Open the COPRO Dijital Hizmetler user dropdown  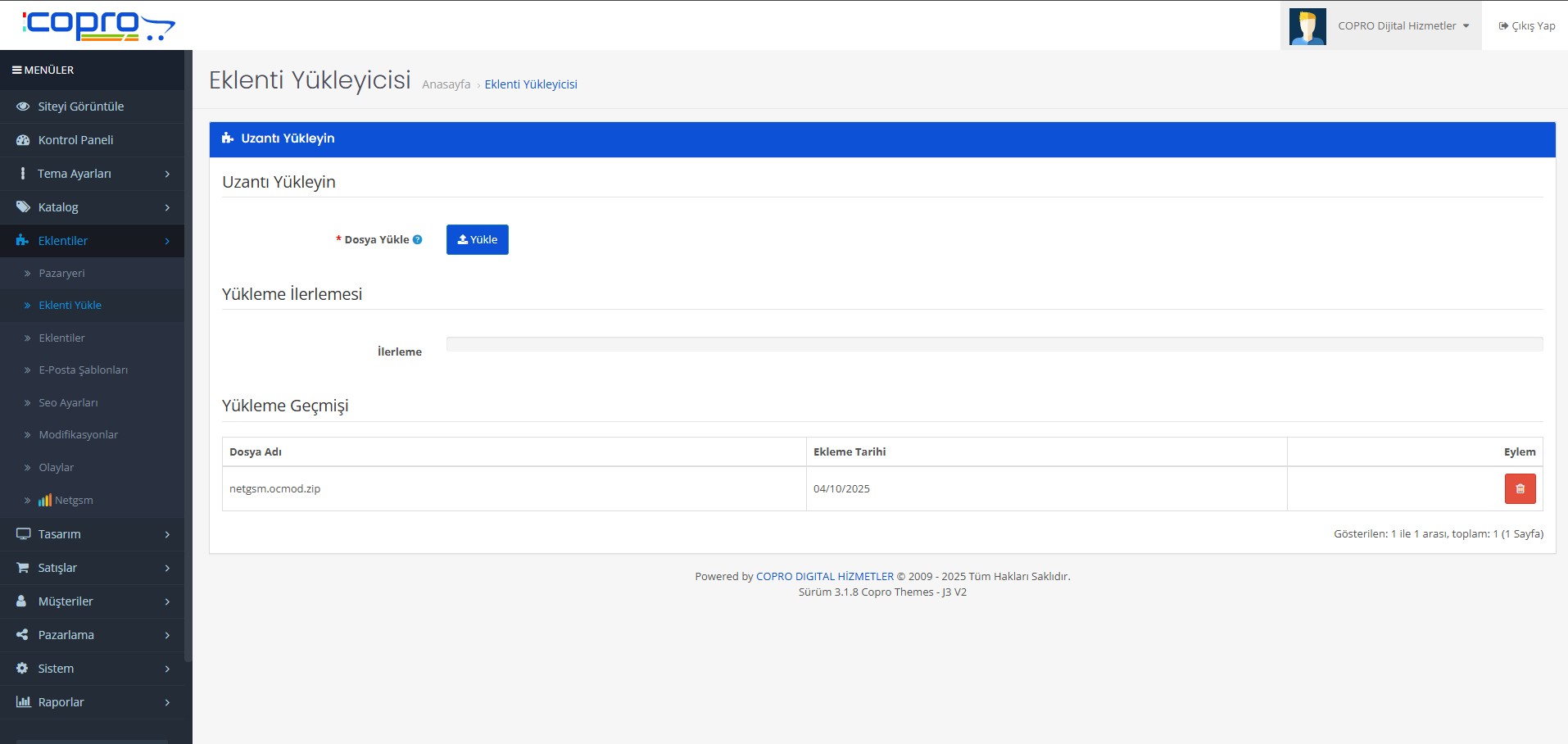pyautogui.click(x=1403, y=26)
